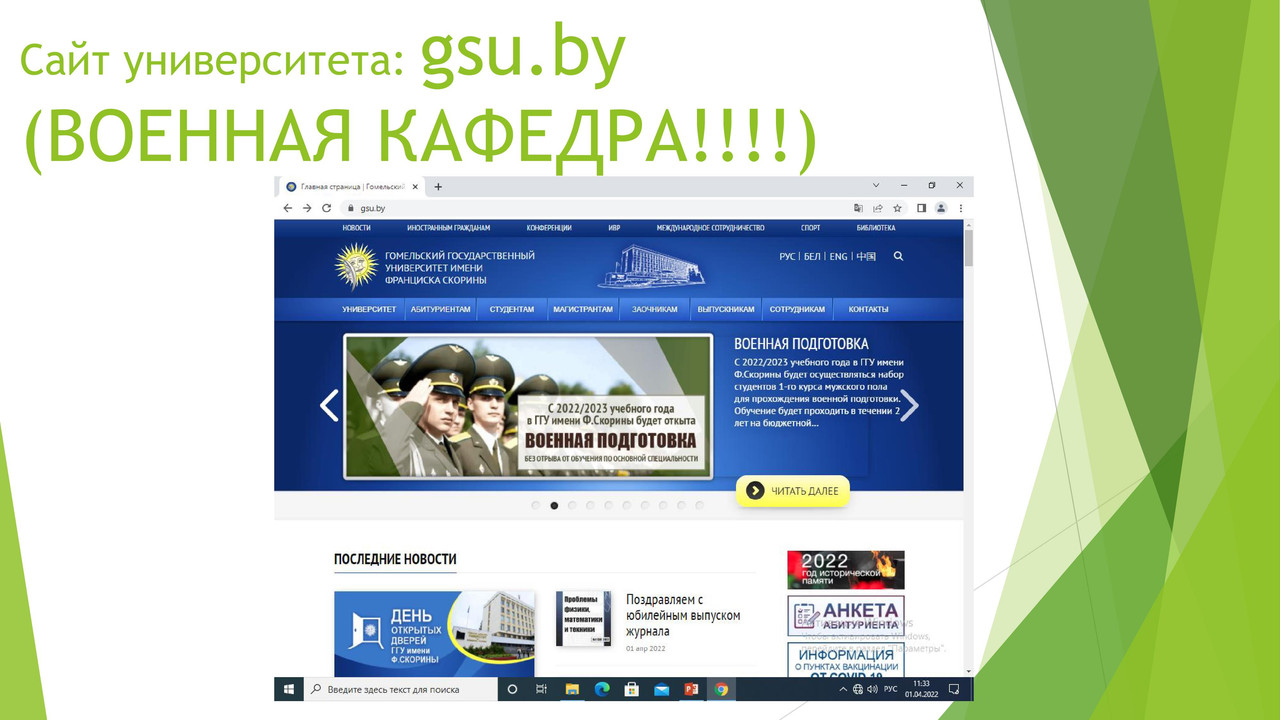Screen dimensions: 1280x720
Task: Open Mail app from taskbar
Action: coord(661,689)
